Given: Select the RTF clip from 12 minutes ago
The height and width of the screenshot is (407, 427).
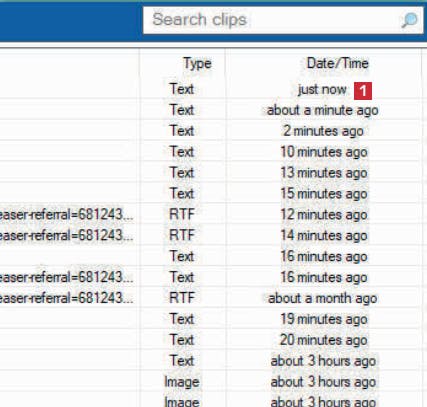Looking at the screenshot, I should tap(213, 215).
